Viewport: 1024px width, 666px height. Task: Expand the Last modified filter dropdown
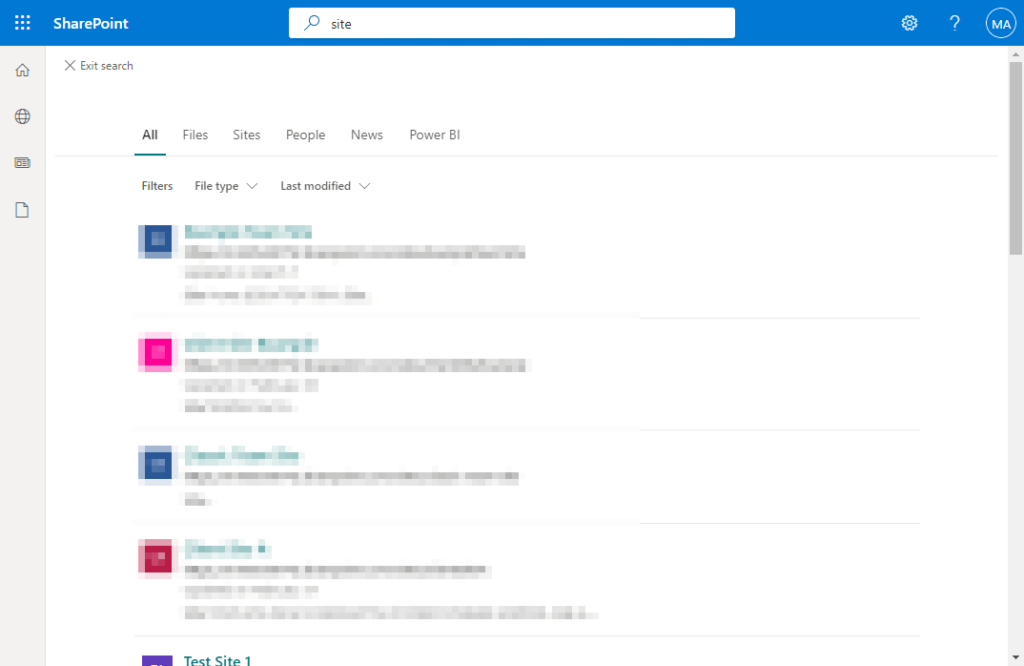click(x=325, y=186)
